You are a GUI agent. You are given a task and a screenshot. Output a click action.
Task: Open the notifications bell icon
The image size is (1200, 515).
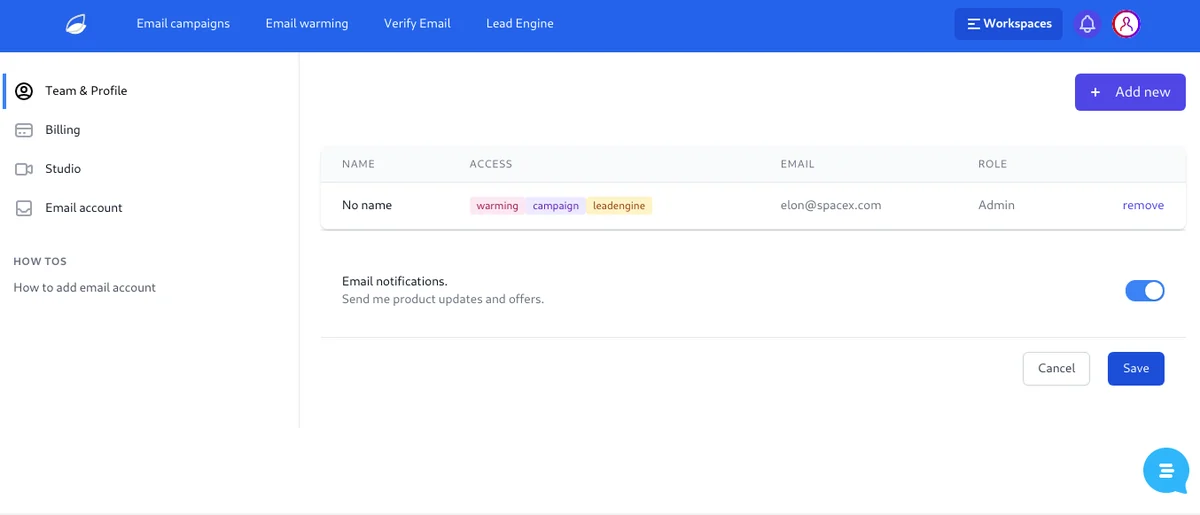tap(1088, 24)
